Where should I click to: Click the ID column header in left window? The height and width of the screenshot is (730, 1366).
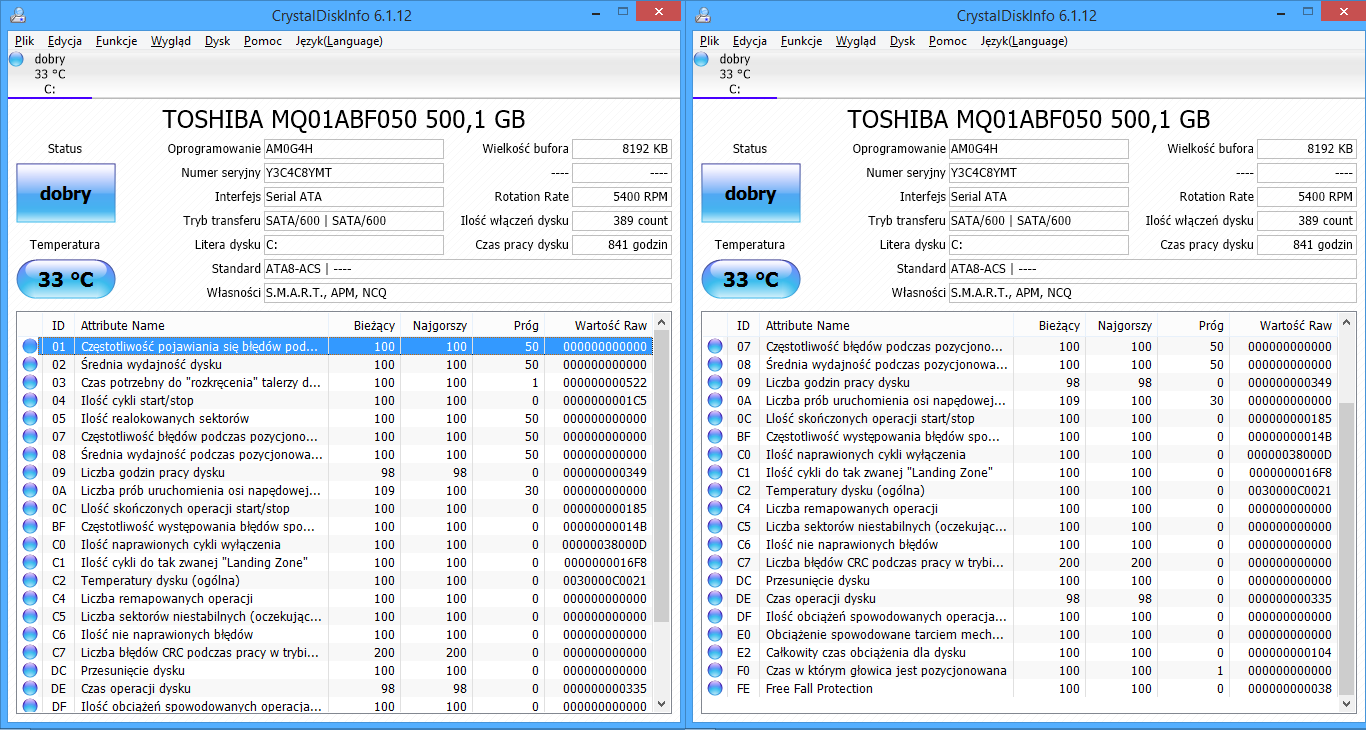[x=59, y=326]
